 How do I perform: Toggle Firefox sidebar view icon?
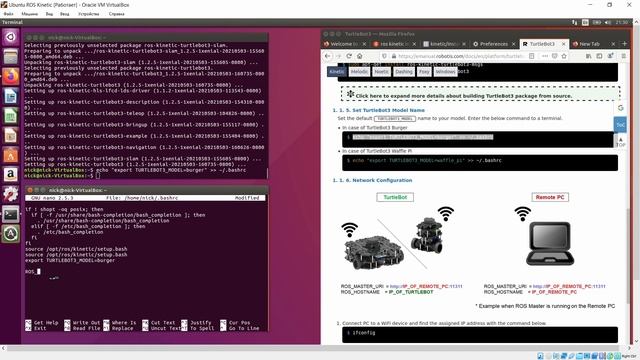[x=599, y=56]
